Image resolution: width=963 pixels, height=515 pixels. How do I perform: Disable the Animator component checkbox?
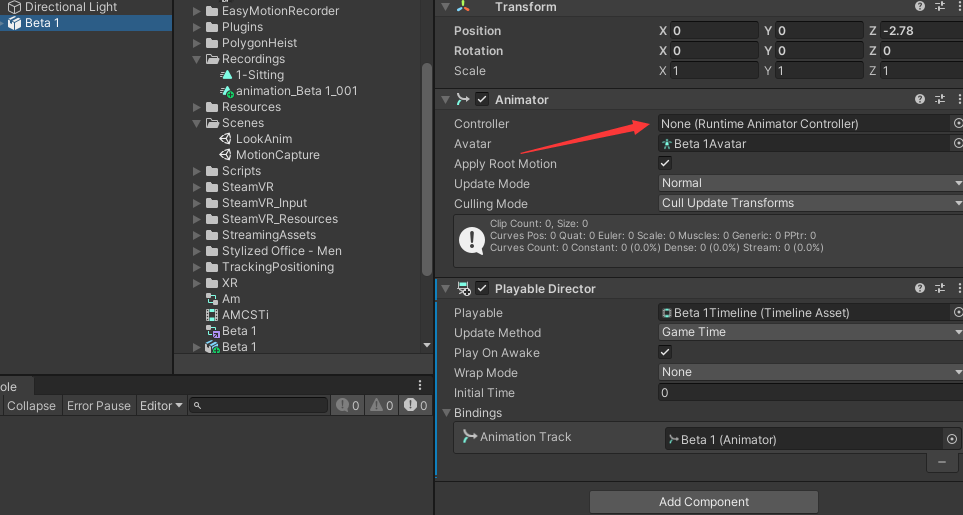pos(482,99)
